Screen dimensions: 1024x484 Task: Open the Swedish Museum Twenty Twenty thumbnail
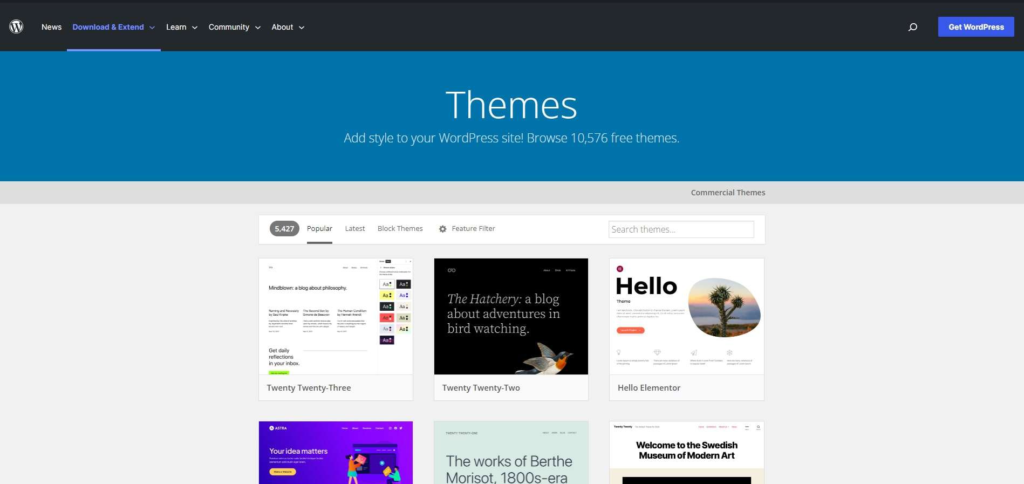pyautogui.click(x=686, y=453)
